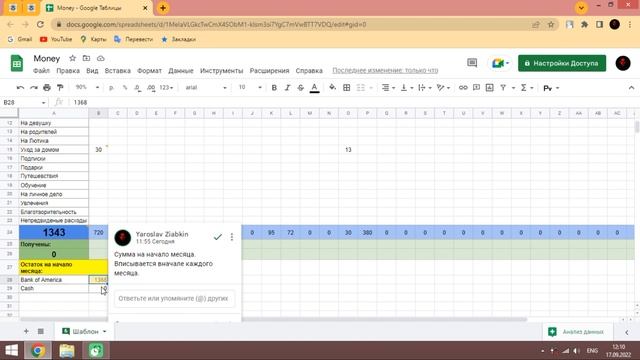Viewport: 640px width, 360px height.
Task: Open the Данные menu
Action: pos(181,71)
